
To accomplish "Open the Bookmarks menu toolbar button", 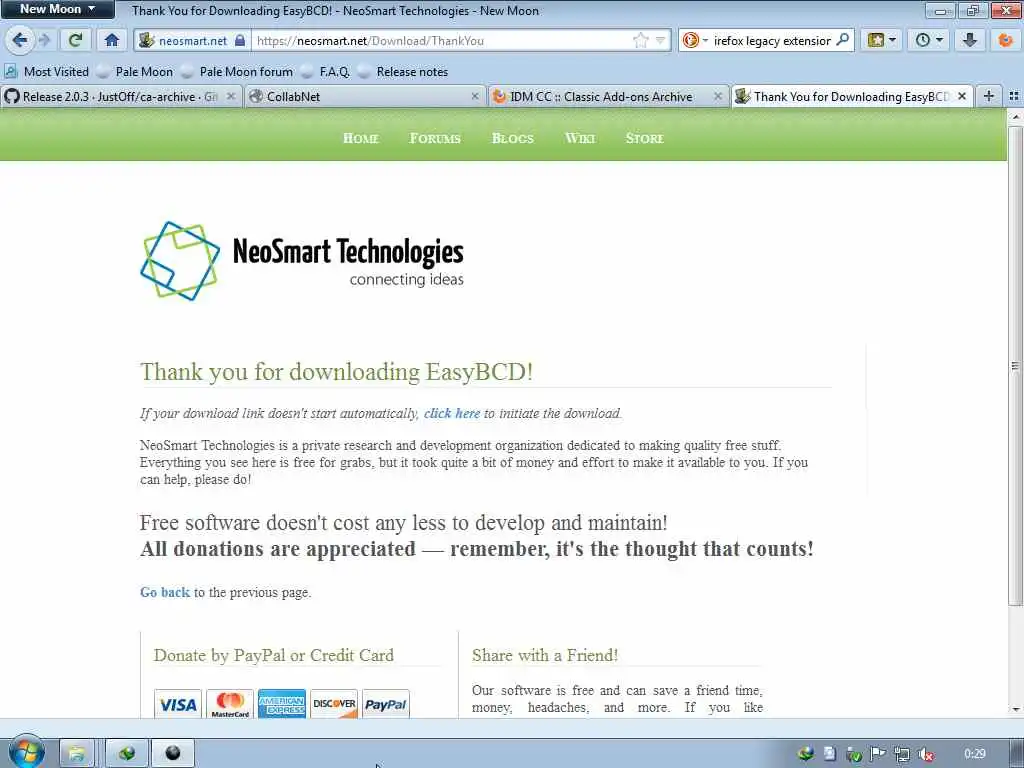I will [881, 40].
